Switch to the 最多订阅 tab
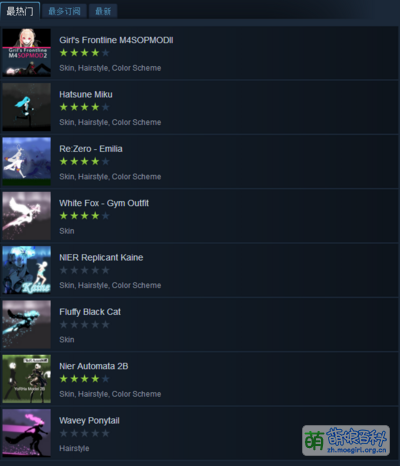 tap(64, 11)
